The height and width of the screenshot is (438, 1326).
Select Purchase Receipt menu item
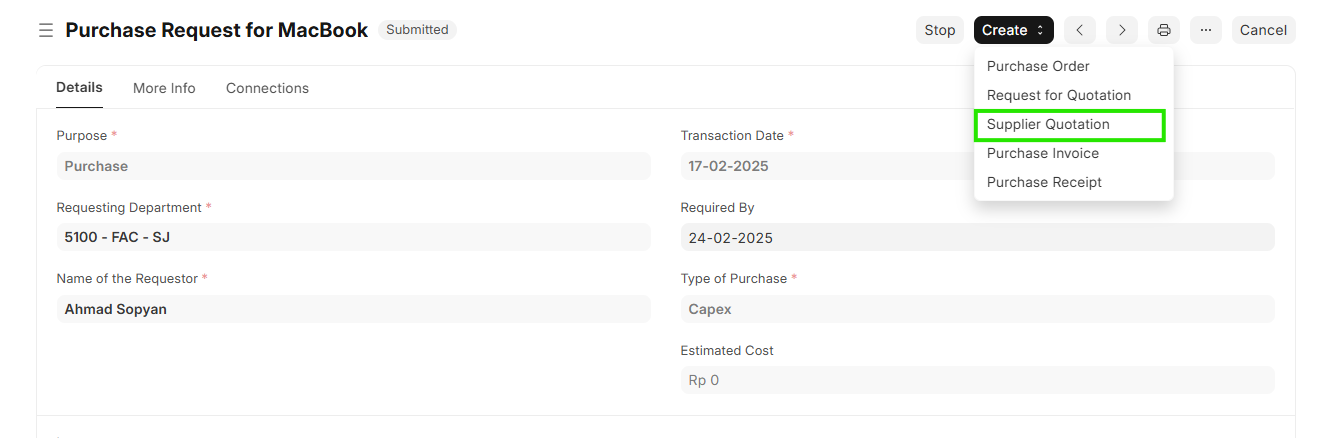click(1044, 182)
